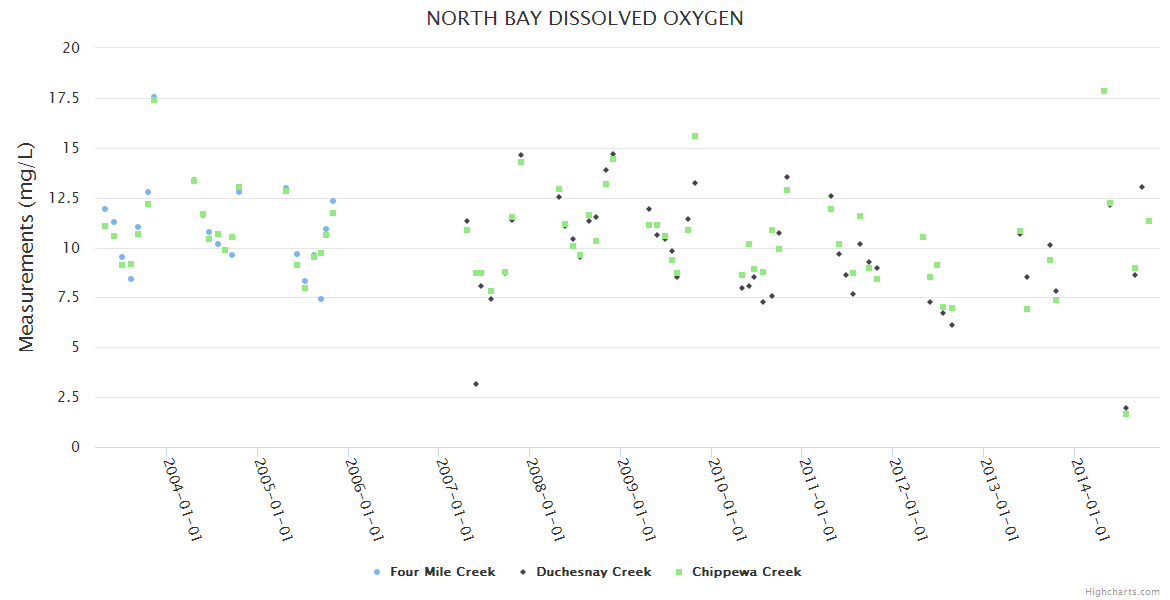The width and height of the screenshot is (1170, 600).
Task: Toggle Chippewa Creek series legend text
Action: tap(746, 572)
